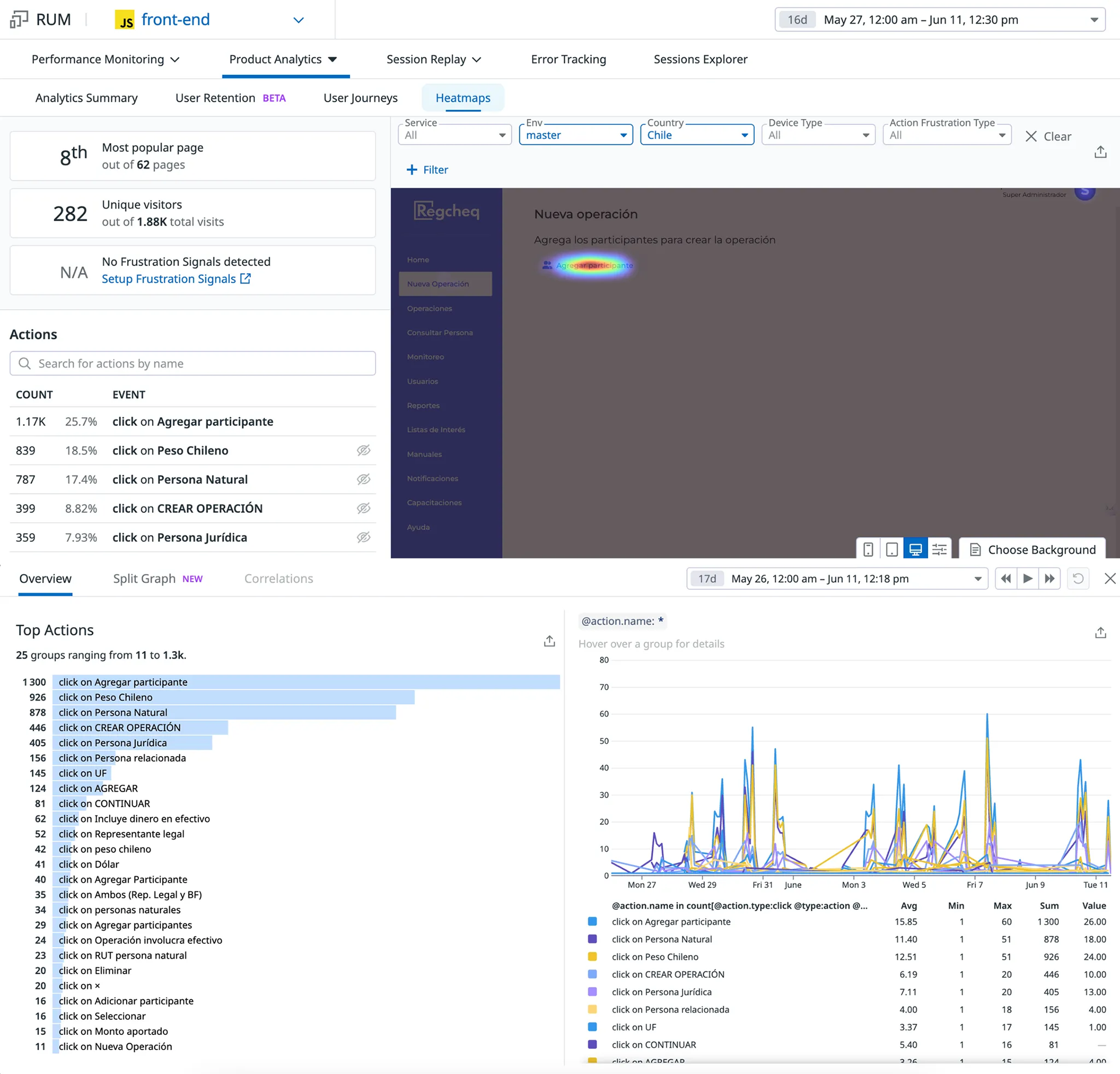Image resolution: width=1120 pixels, height=1074 pixels.
Task: Reset the time range with undo icon
Action: pos(1078,578)
